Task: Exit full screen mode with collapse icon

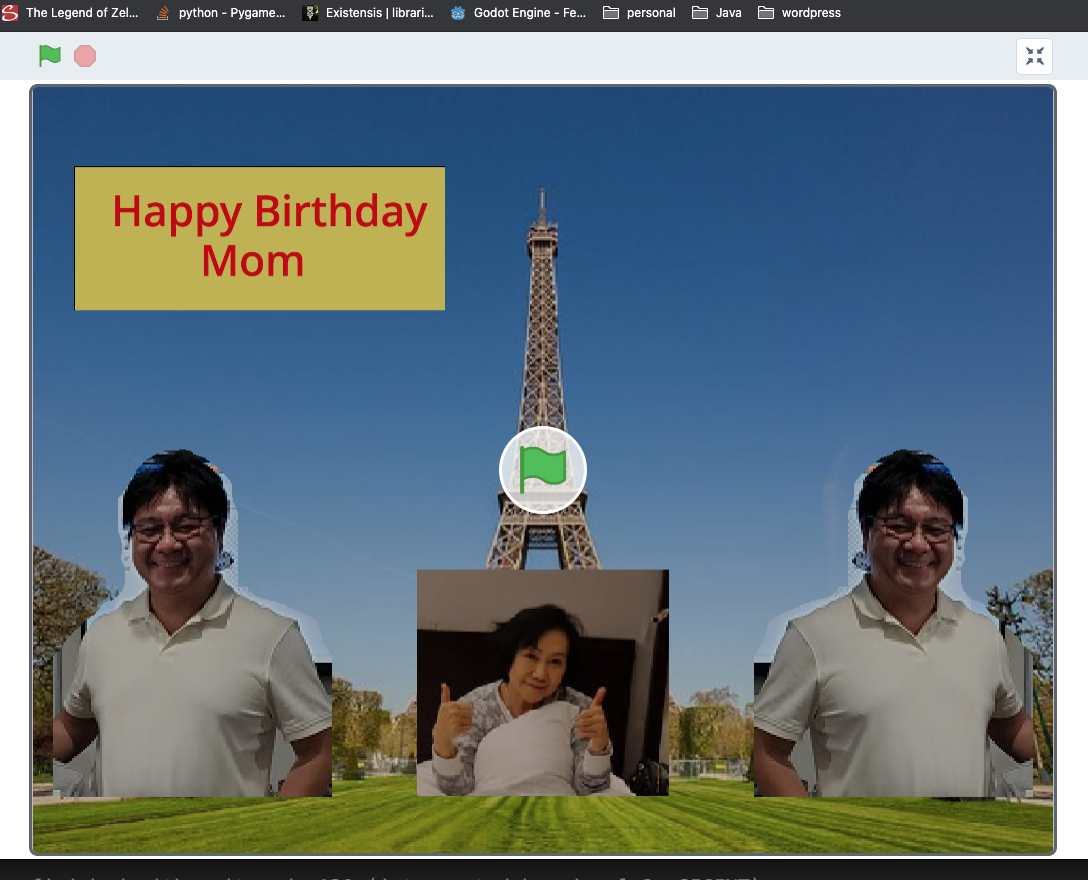Action: pyautogui.click(x=1034, y=56)
